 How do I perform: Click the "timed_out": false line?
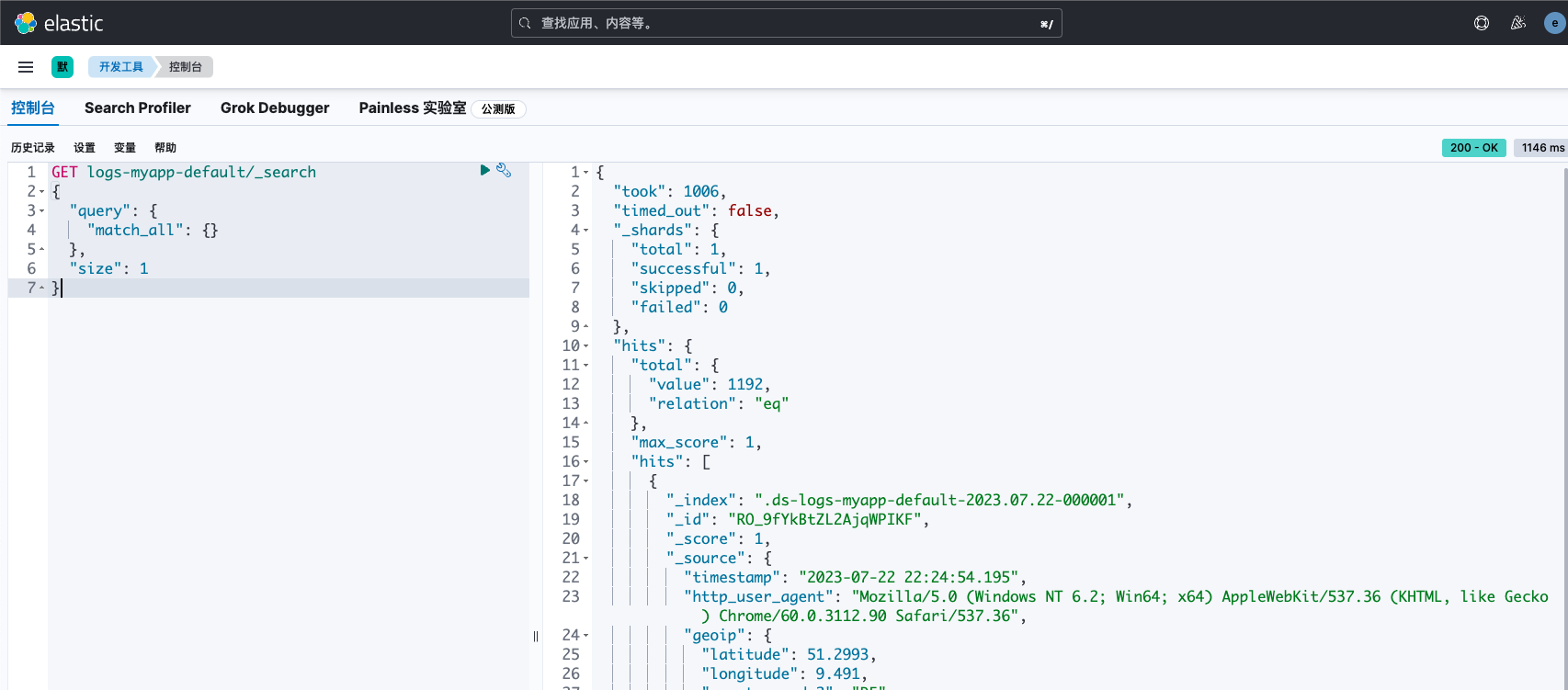(x=696, y=210)
